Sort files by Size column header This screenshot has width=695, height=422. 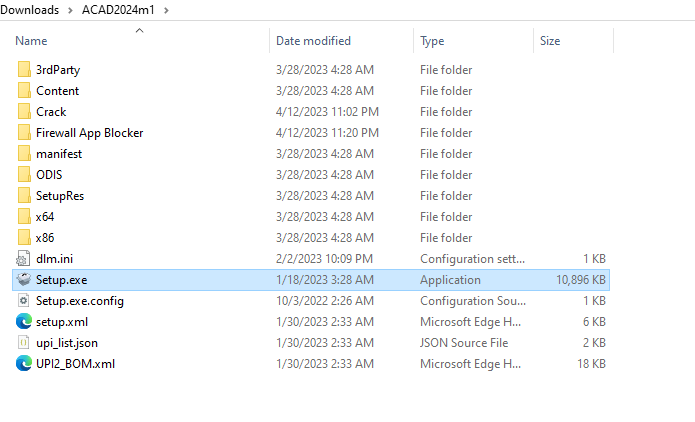pyautogui.click(x=550, y=41)
